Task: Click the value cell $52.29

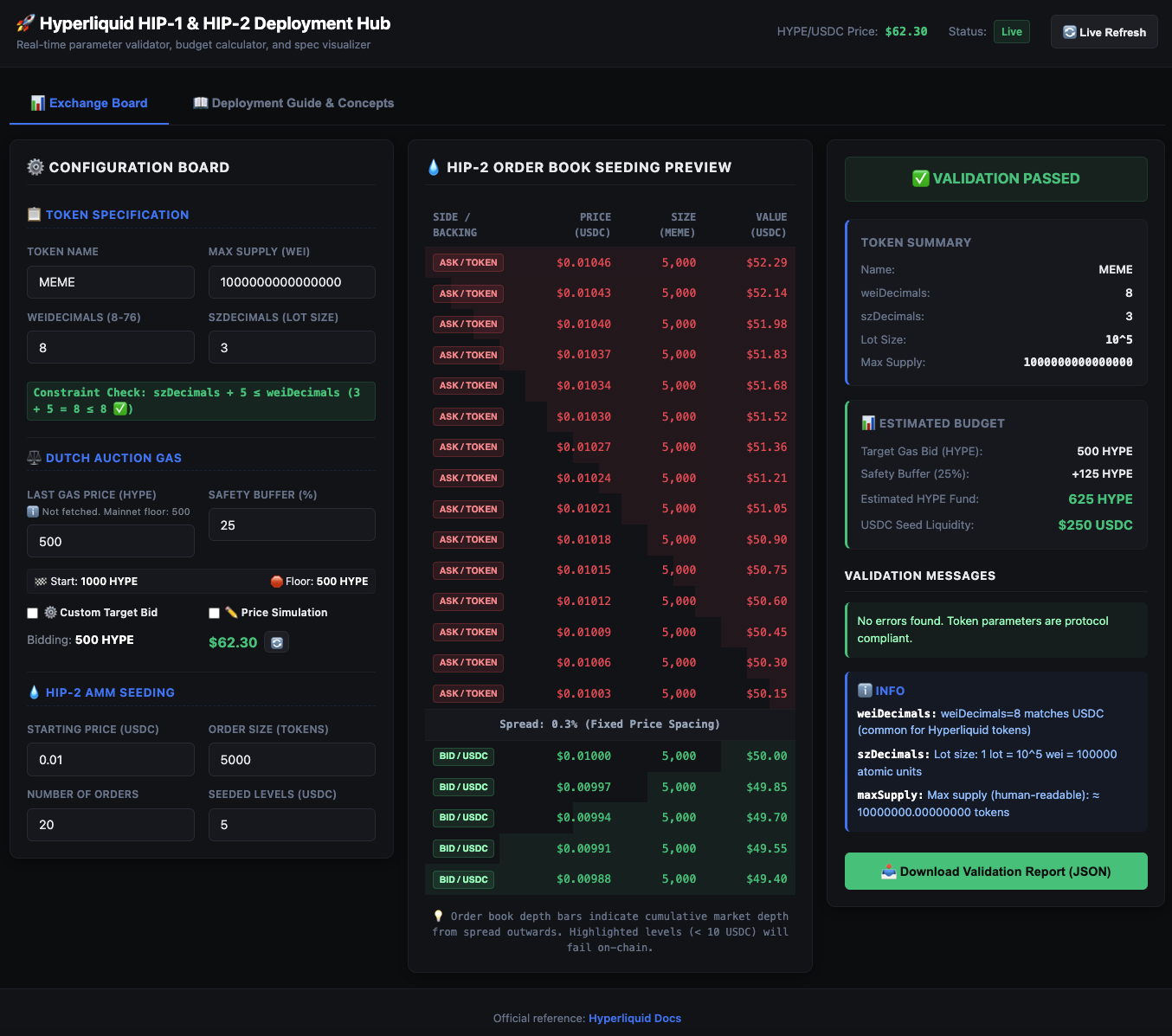Action: pyautogui.click(x=767, y=262)
